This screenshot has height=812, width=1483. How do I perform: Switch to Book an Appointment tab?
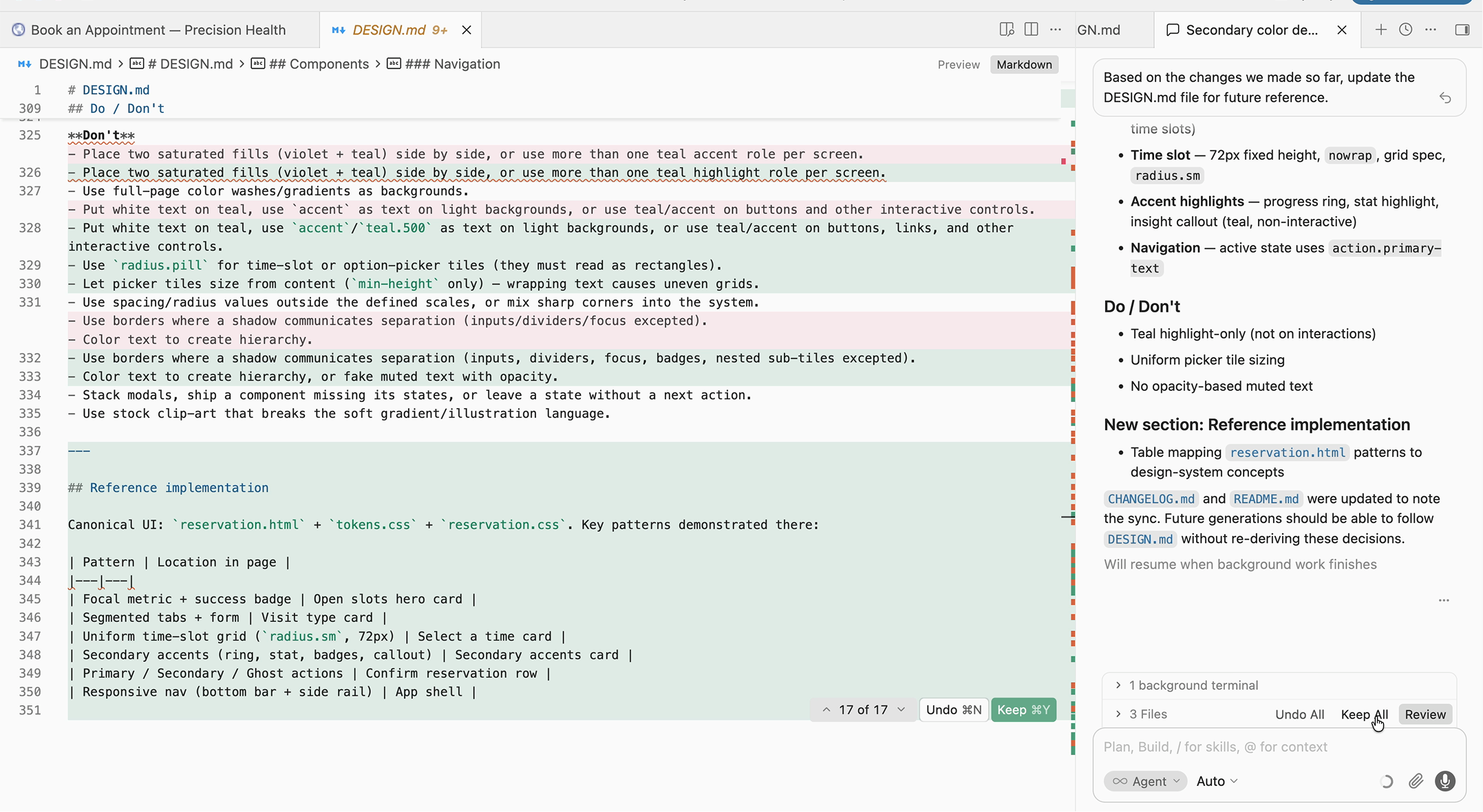pos(158,30)
